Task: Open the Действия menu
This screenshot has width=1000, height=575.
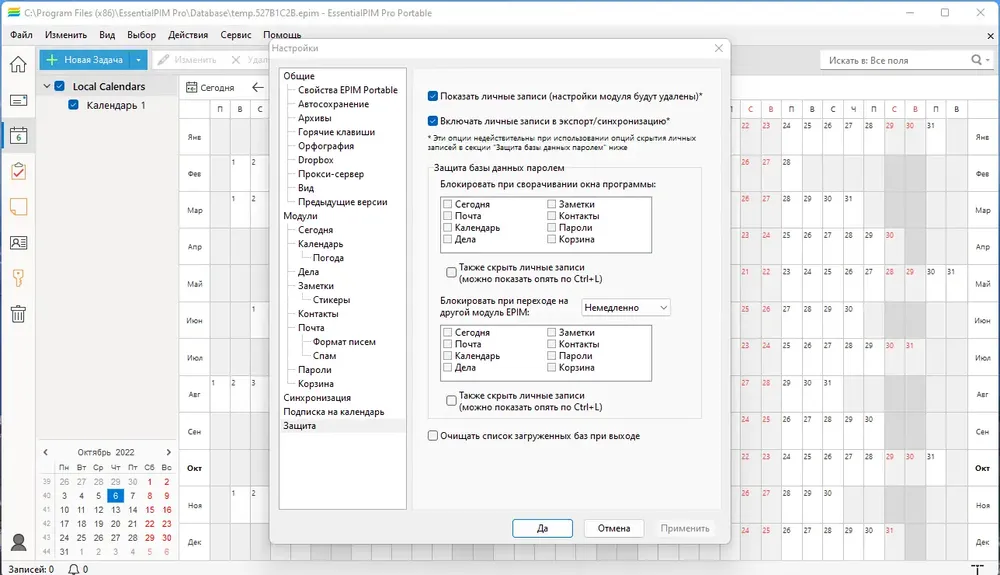Action: click(x=188, y=34)
